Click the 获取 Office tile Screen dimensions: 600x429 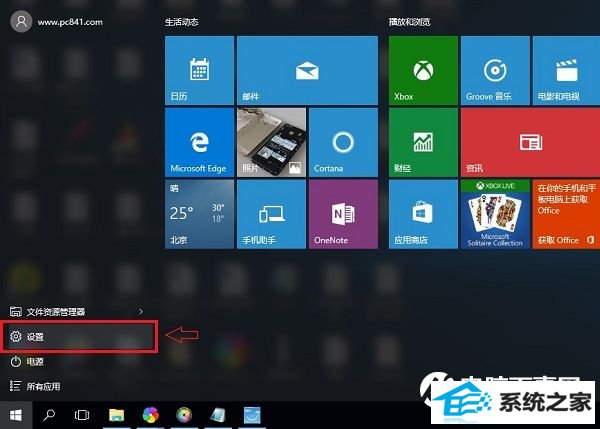(x=566, y=214)
